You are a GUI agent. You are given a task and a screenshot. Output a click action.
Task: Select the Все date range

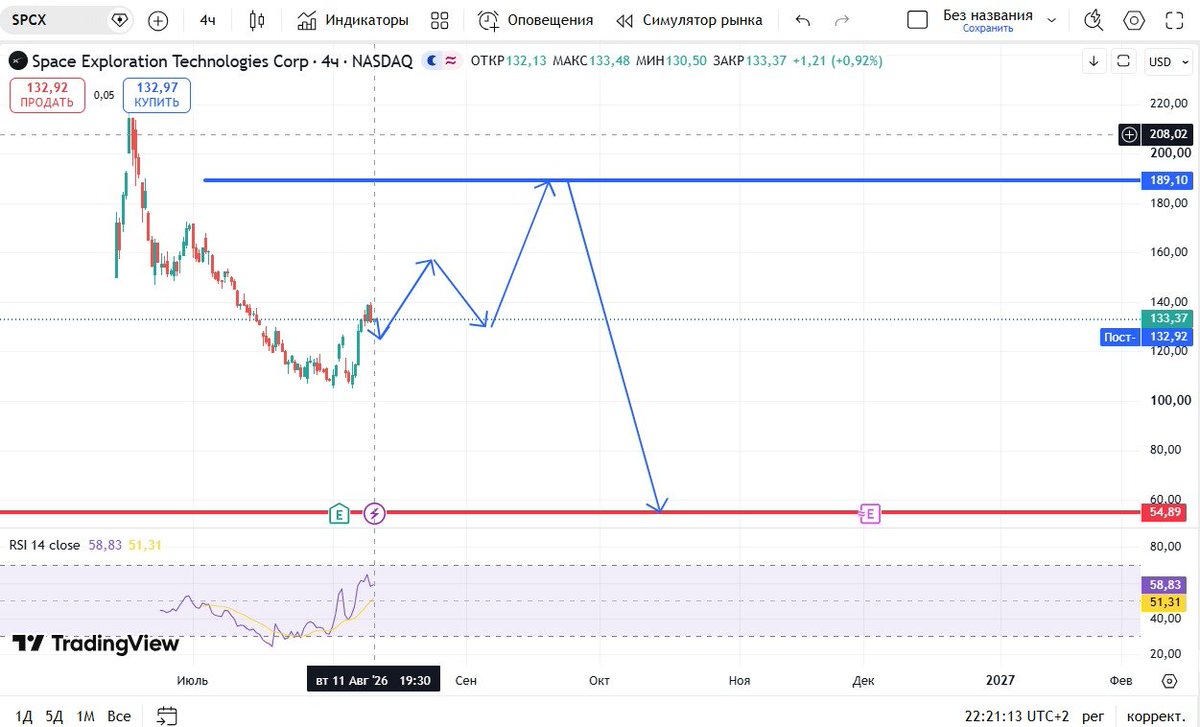point(119,716)
